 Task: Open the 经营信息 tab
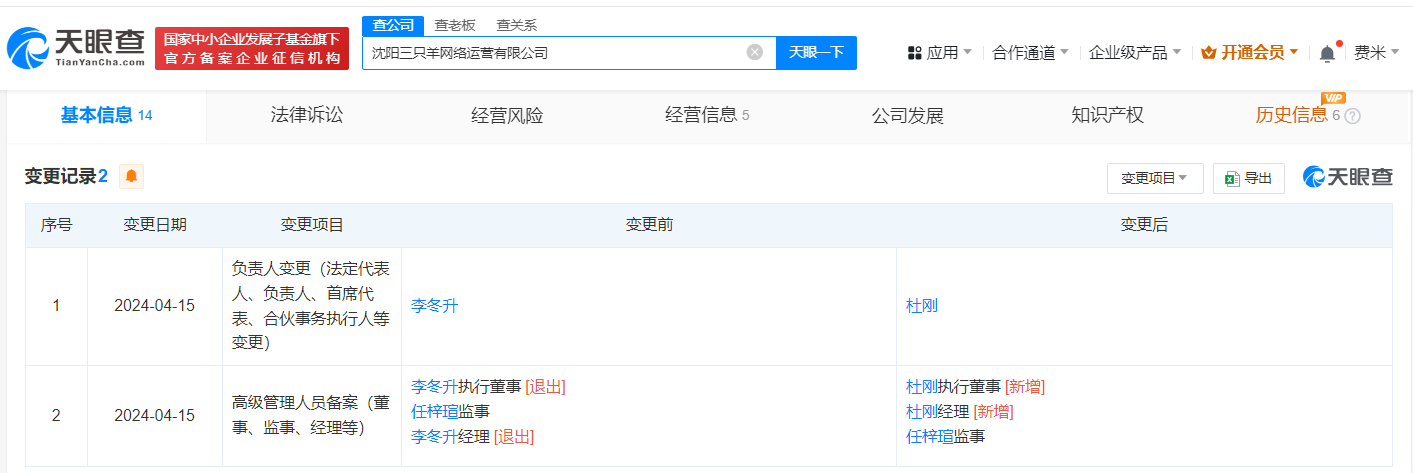tap(707, 115)
